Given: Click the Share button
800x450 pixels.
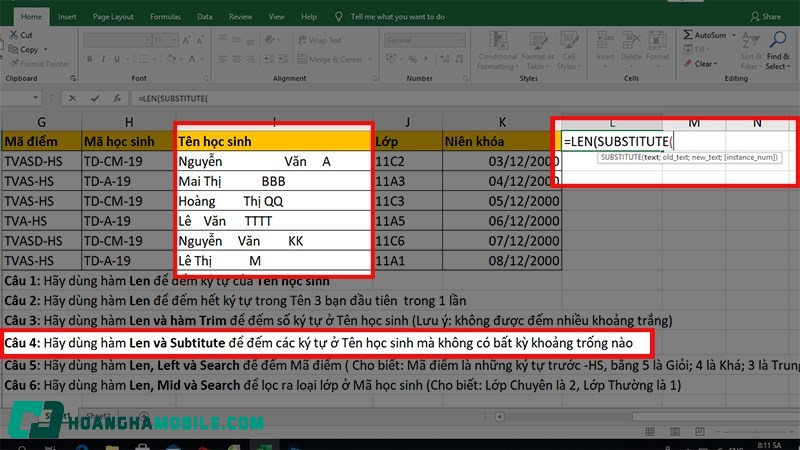Looking at the screenshot, I should click(766, 17).
